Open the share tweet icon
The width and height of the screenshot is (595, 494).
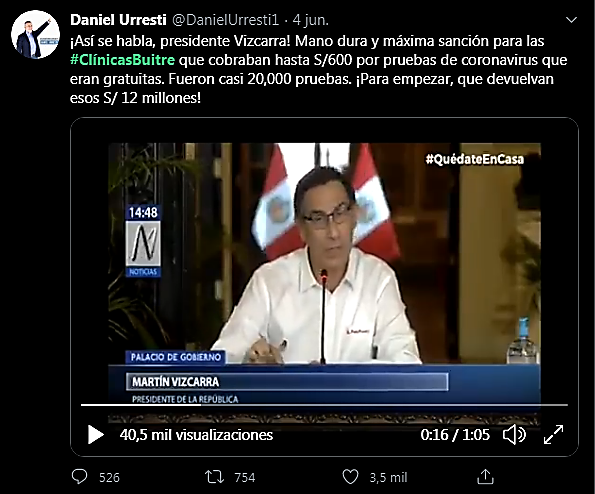point(485,477)
